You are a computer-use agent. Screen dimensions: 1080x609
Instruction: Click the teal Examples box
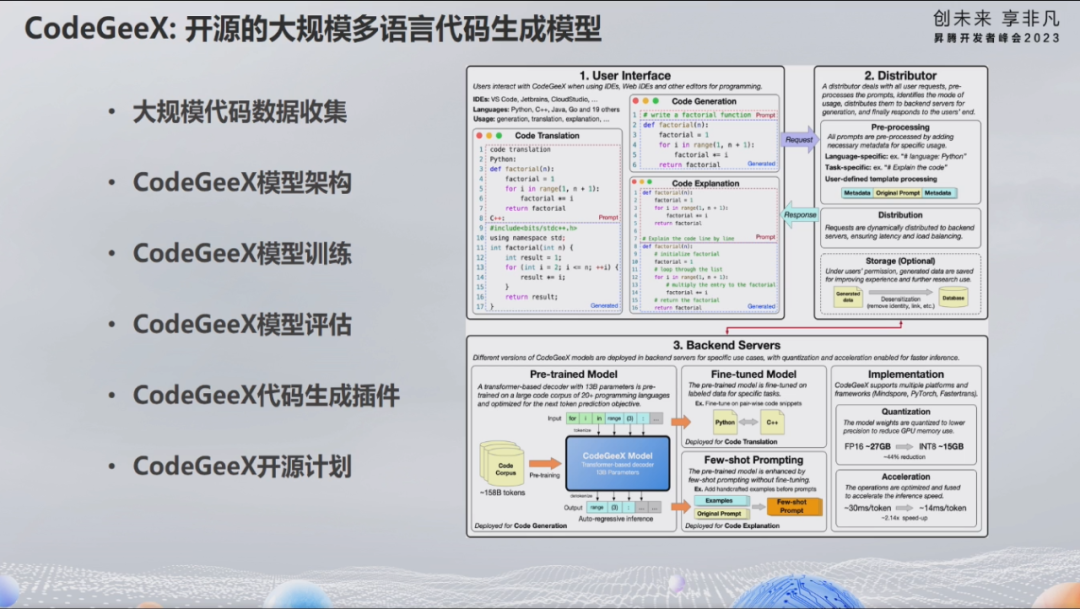coord(721,501)
